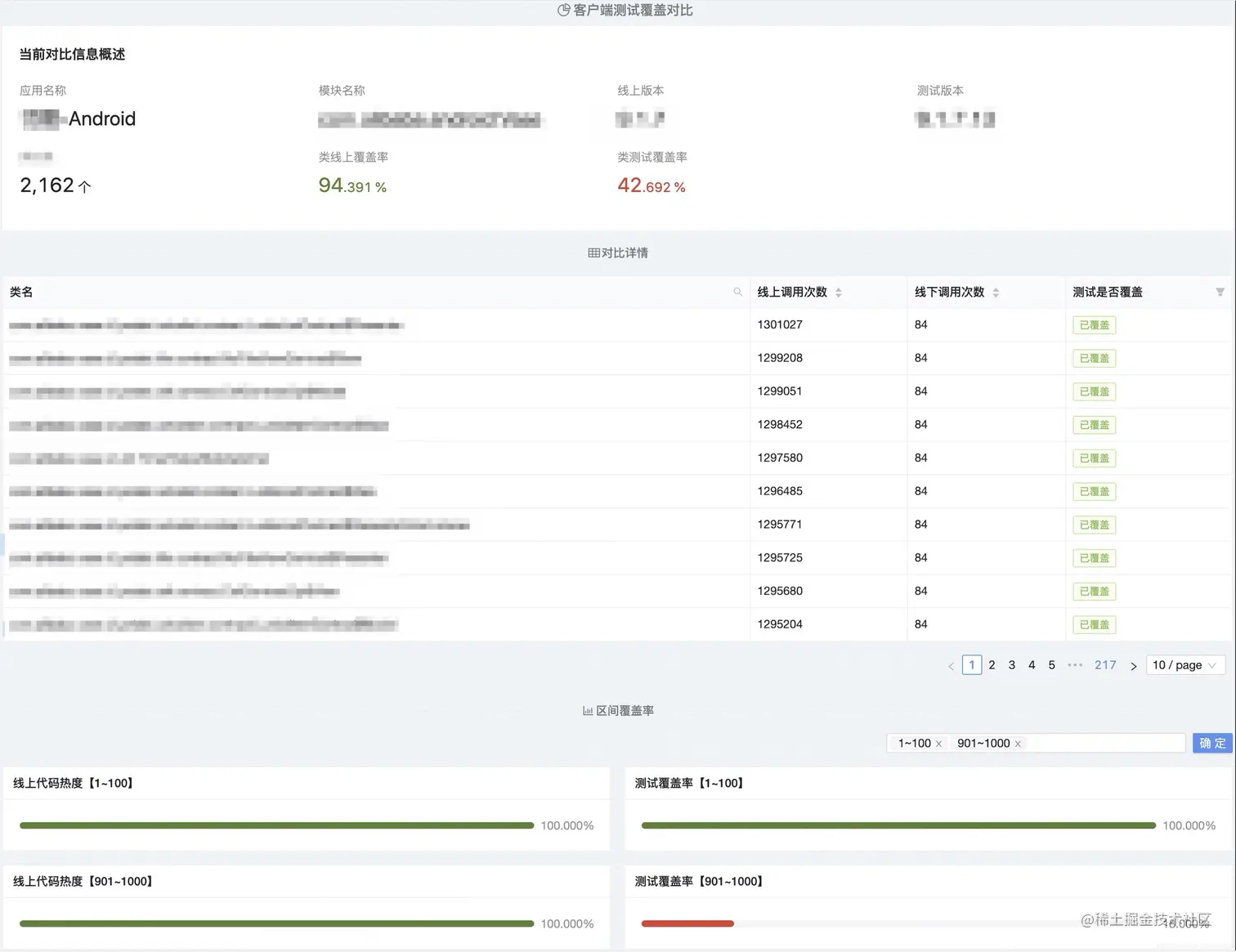Sort by 线下调用次数 column arrows
The height and width of the screenshot is (952, 1236).
996,293
